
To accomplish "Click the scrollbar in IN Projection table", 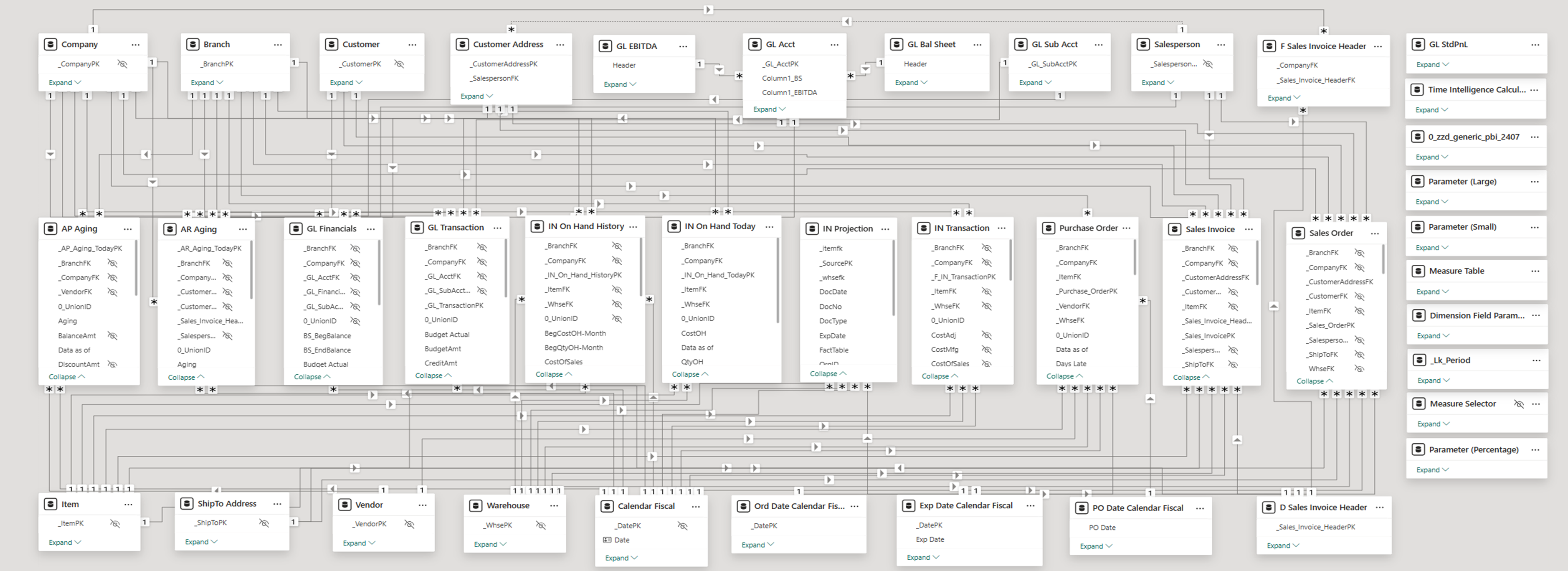I will (x=893, y=278).
